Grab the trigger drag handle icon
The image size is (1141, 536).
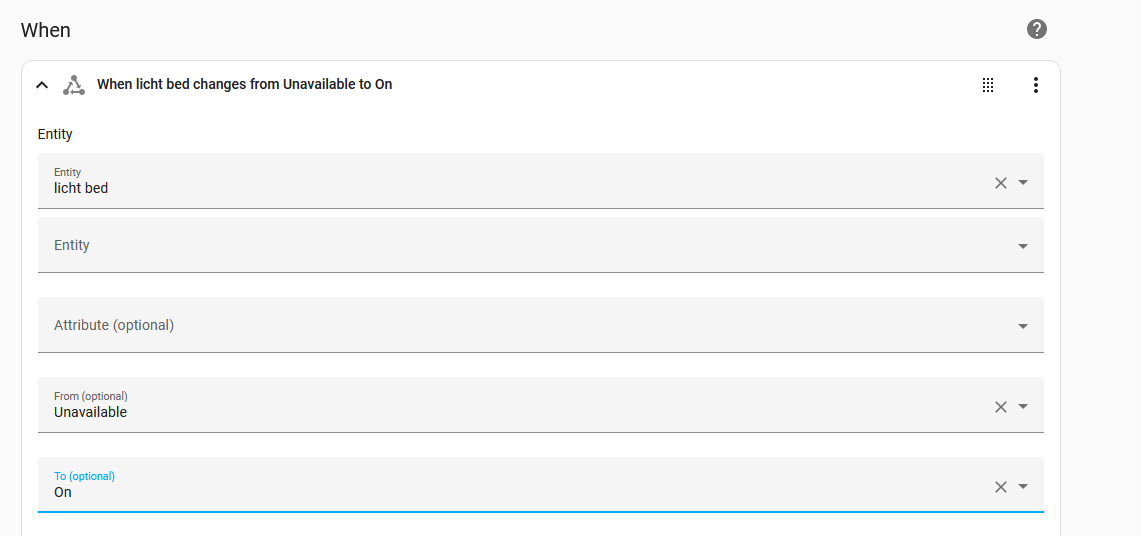pos(988,85)
